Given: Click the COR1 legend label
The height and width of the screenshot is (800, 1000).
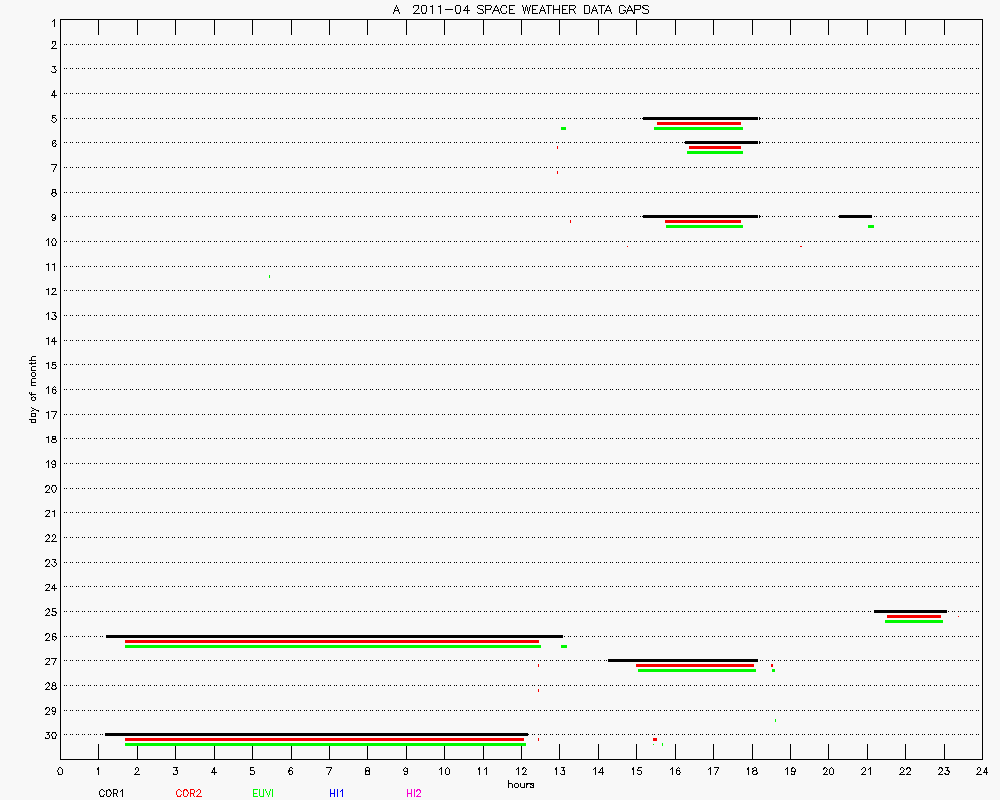Looking at the screenshot, I should [x=111, y=793].
